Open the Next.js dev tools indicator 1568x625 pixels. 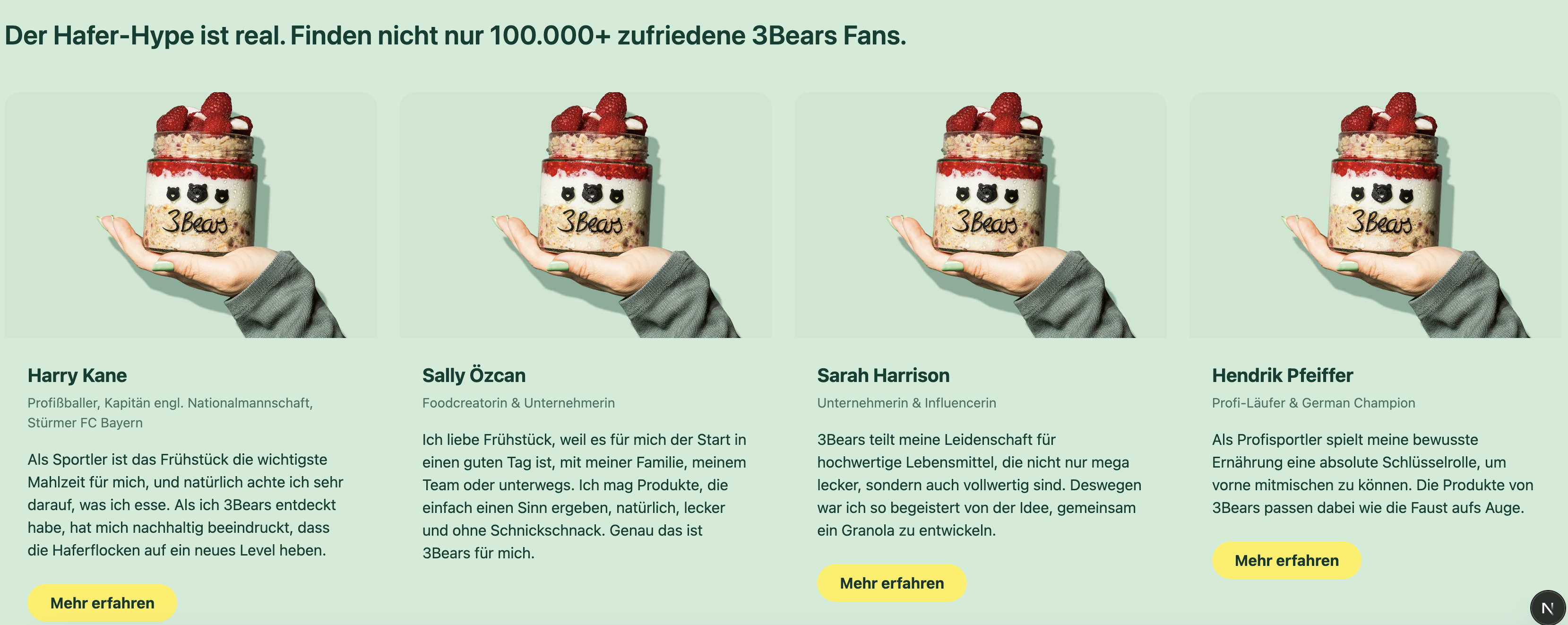[1547, 608]
